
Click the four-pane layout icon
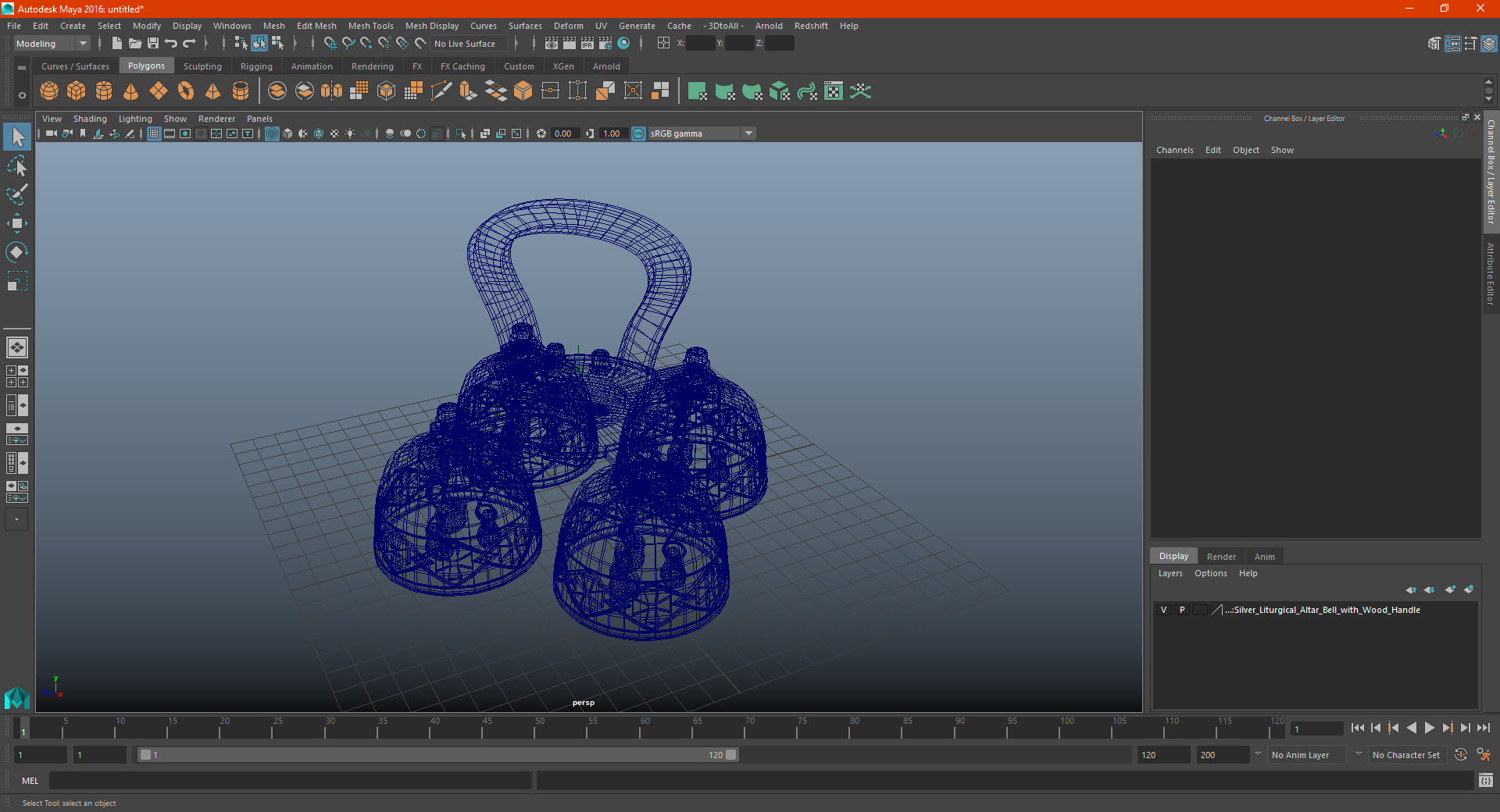pyautogui.click(x=16, y=376)
